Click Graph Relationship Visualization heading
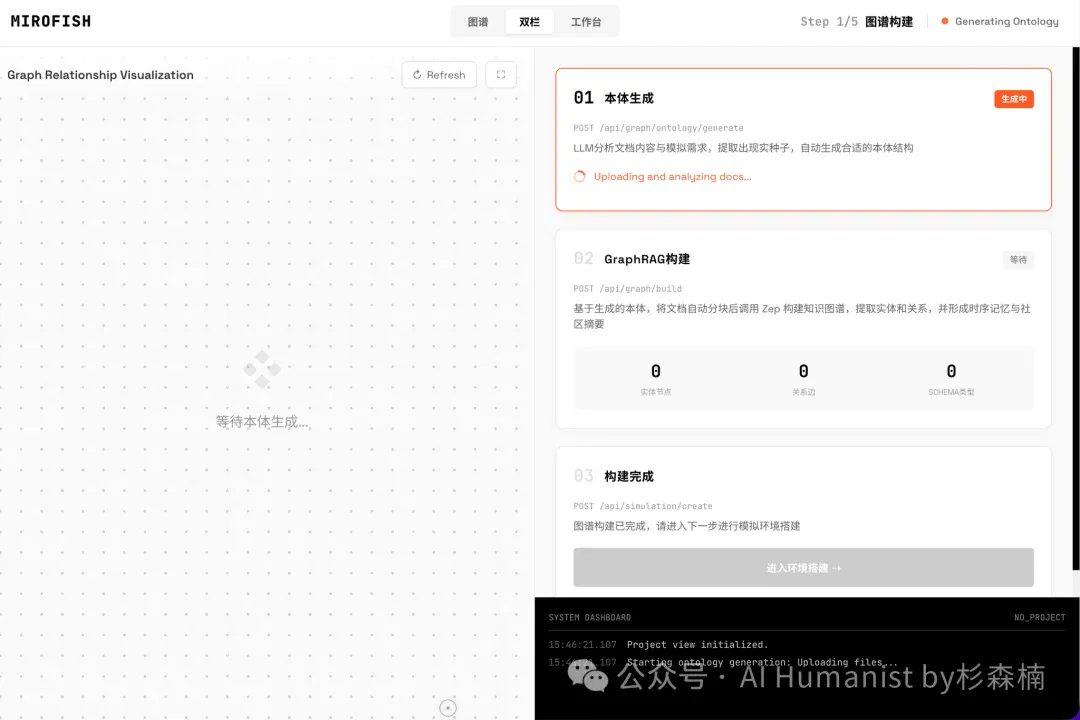 101,75
